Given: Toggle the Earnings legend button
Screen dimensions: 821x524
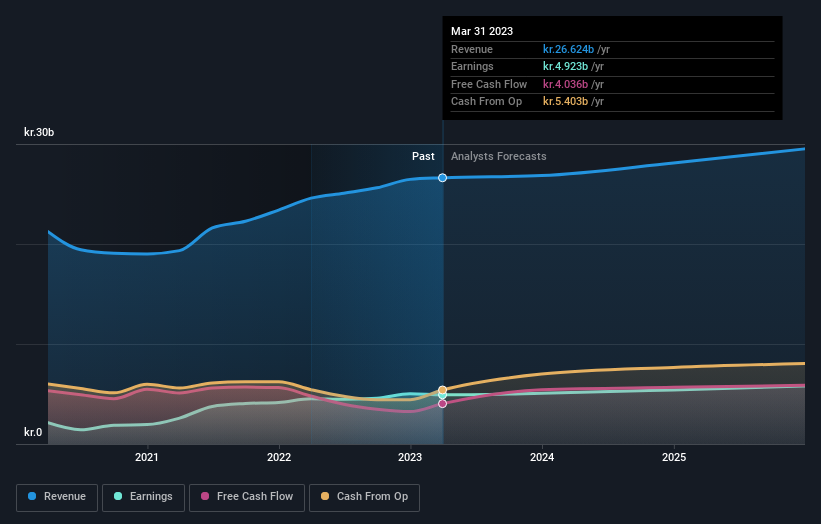Looking at the screenshot, I should coord(143,497).
